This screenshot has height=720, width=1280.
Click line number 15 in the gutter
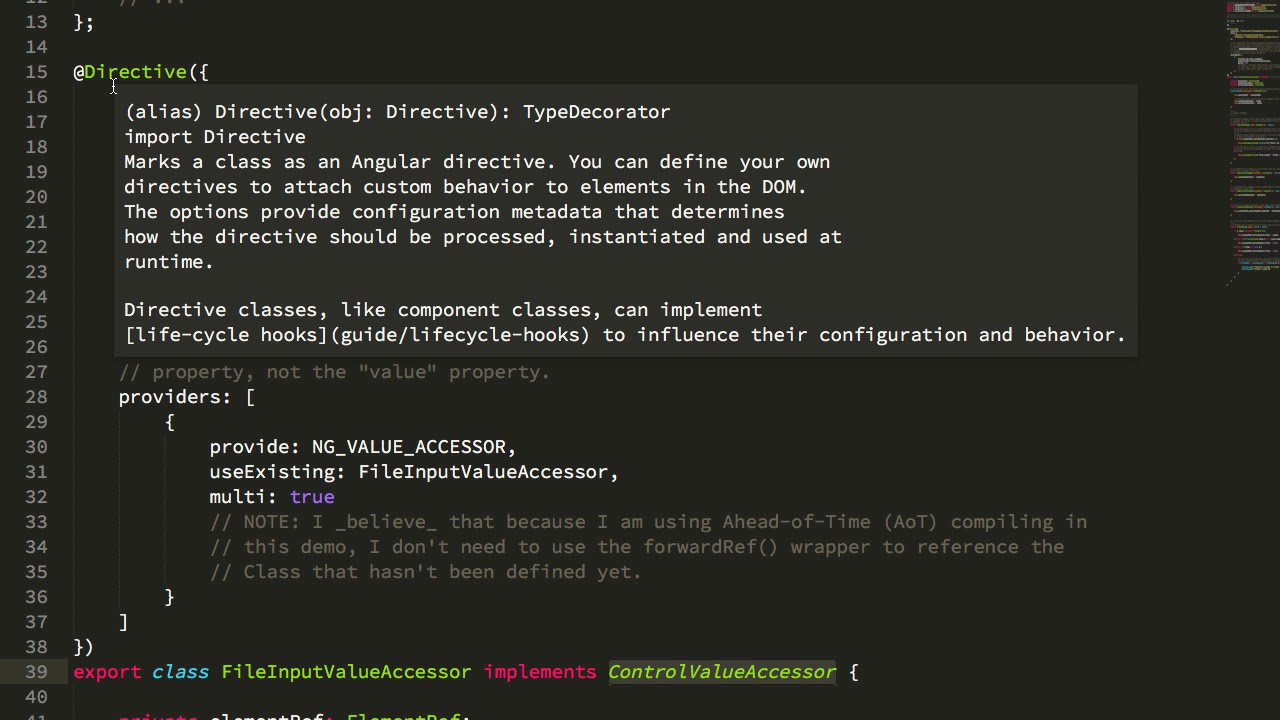36,72
